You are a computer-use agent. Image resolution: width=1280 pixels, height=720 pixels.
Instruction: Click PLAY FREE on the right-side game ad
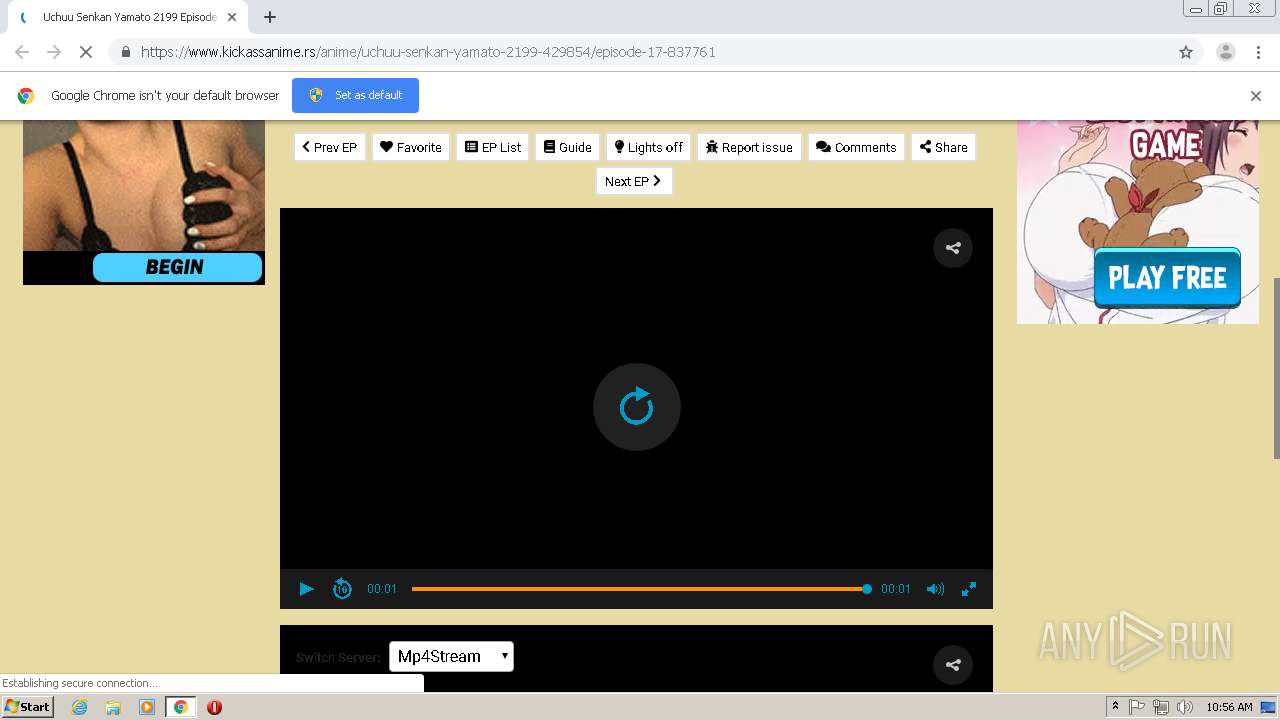(x=1167, y=278)
